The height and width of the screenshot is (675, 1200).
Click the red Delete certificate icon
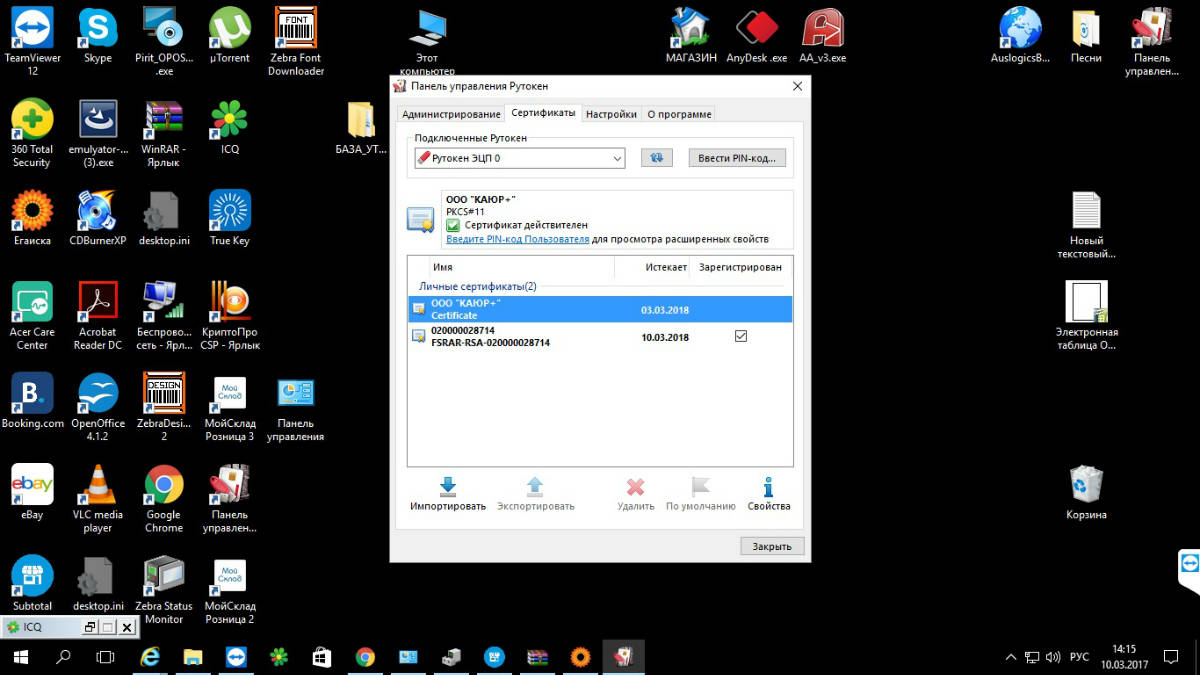click(x=635, y=486)
